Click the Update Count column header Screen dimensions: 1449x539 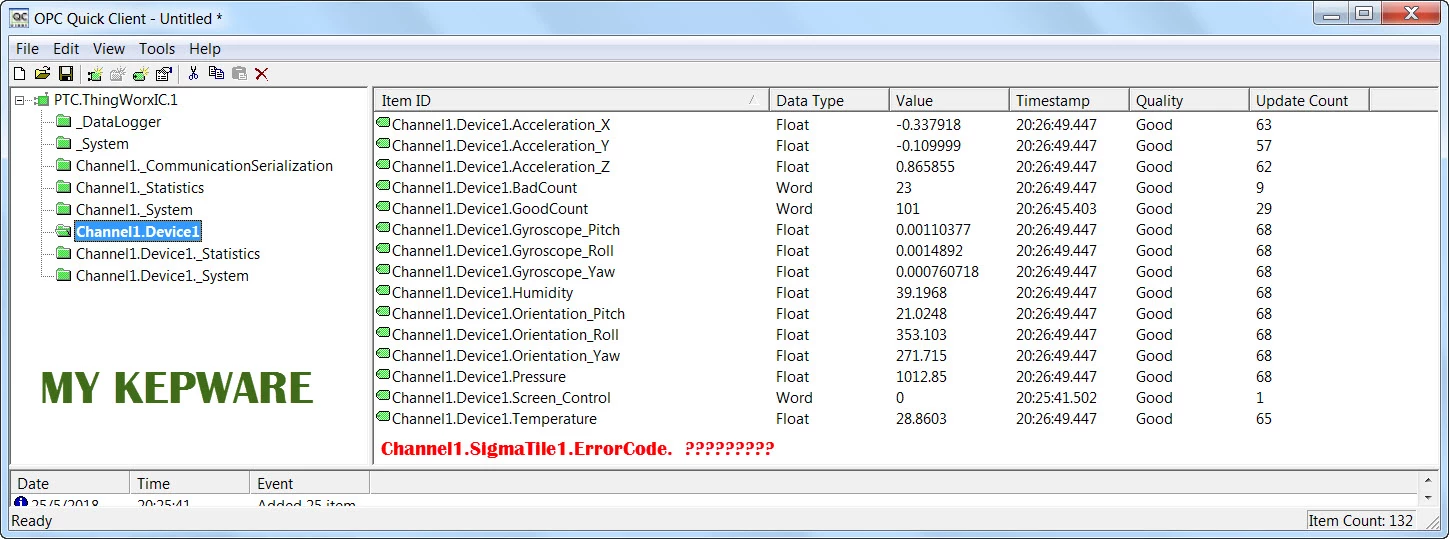tap(1309, 100)
